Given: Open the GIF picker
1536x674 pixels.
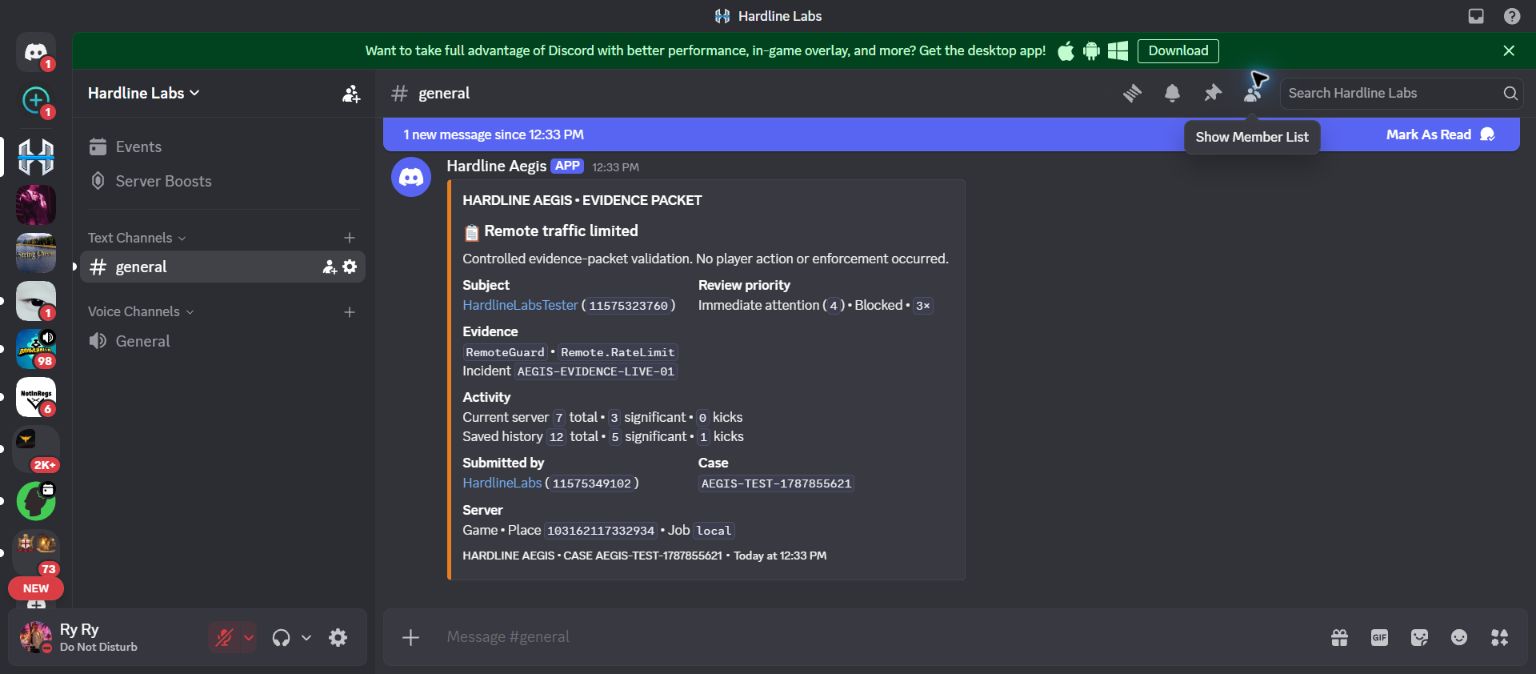Looking at the screenshot, I should point(1379,637).
